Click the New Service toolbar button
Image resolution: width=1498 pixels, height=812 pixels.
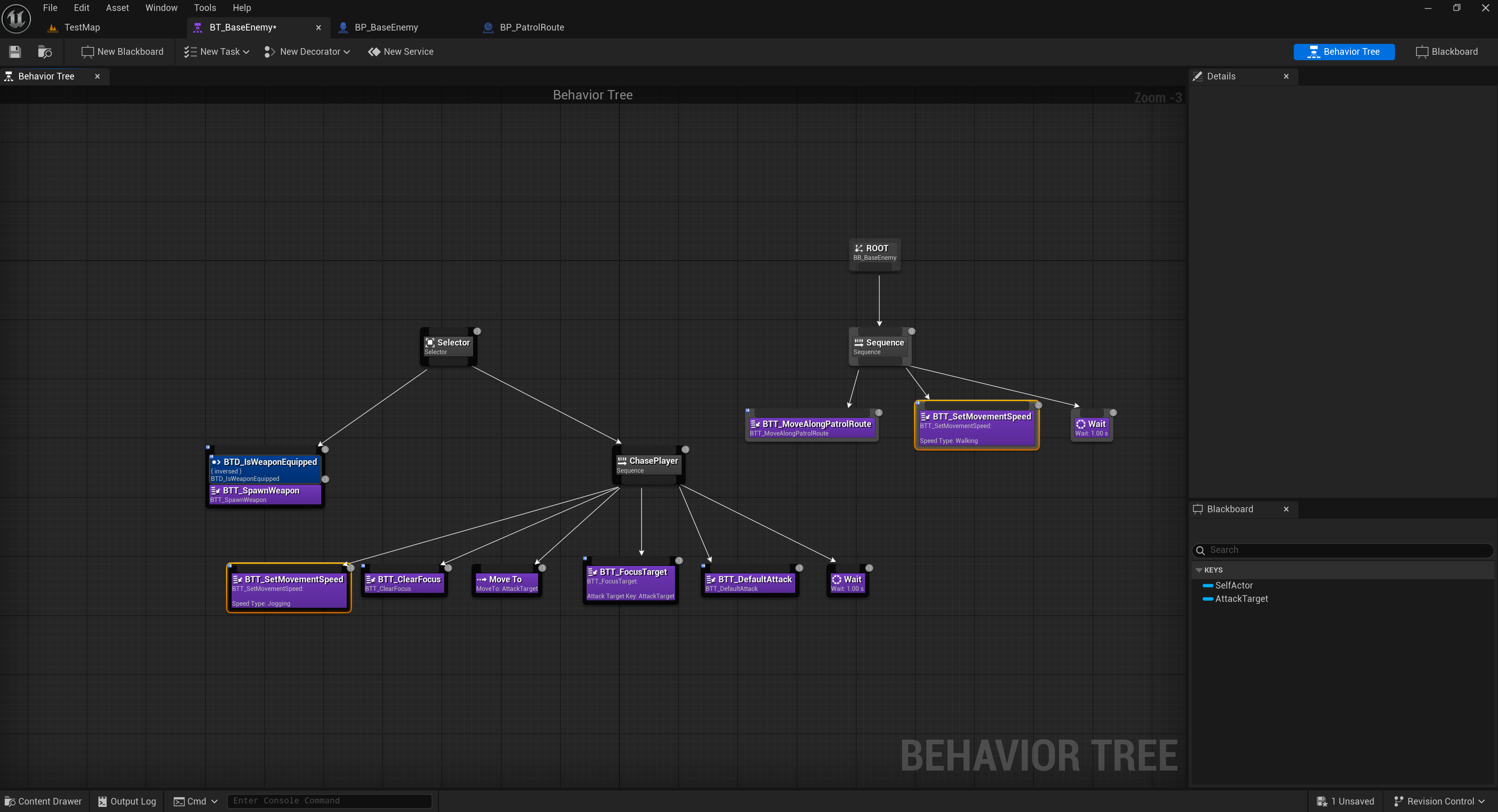tap(401, 52)
